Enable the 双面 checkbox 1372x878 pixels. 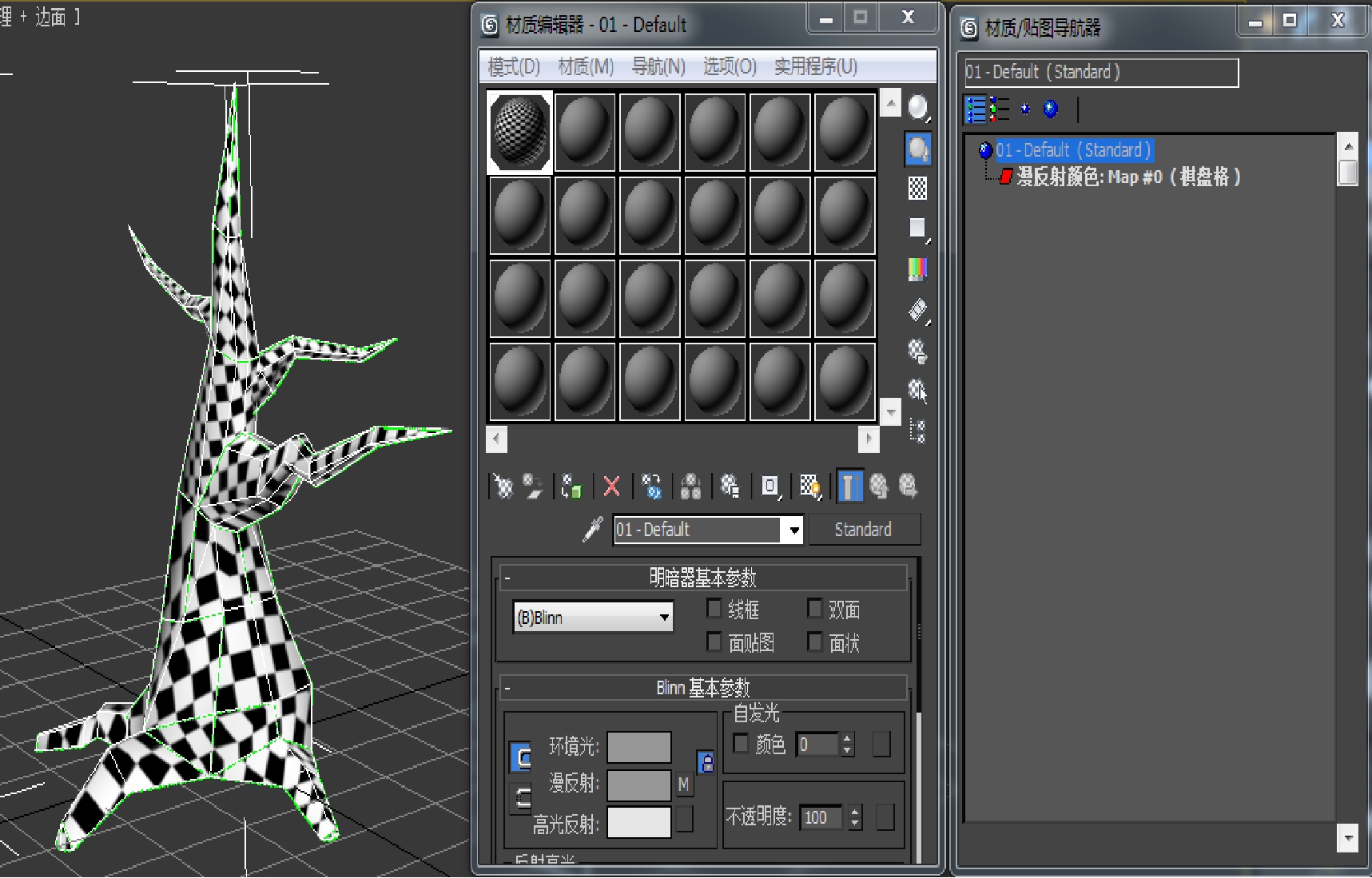tap(815, 609)
